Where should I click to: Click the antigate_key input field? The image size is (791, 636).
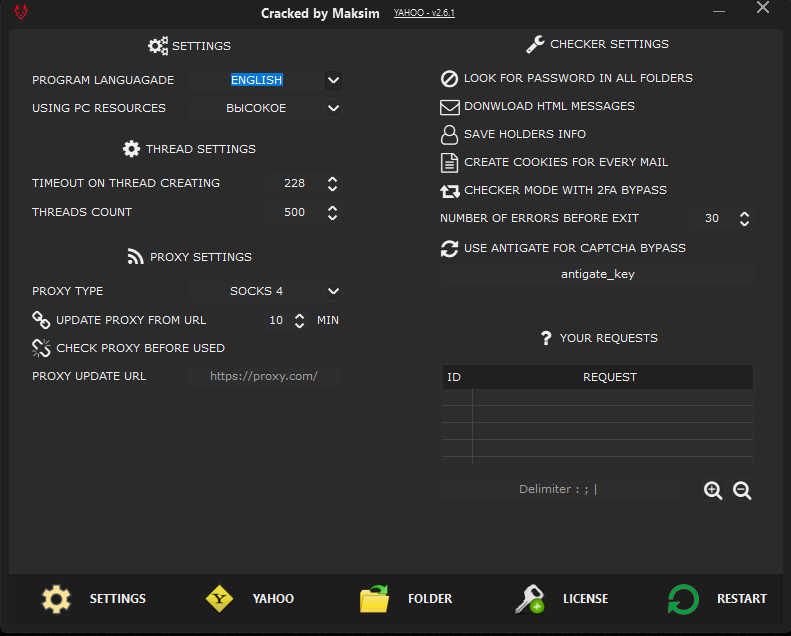(597, 274)
